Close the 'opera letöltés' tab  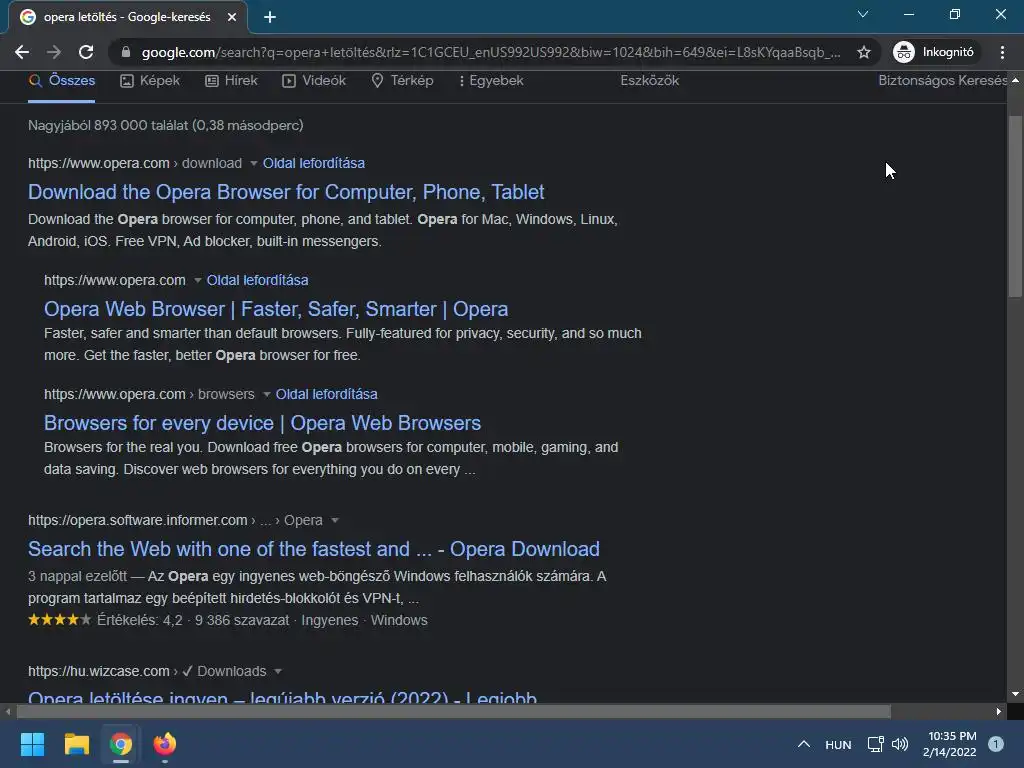(232, 17)
